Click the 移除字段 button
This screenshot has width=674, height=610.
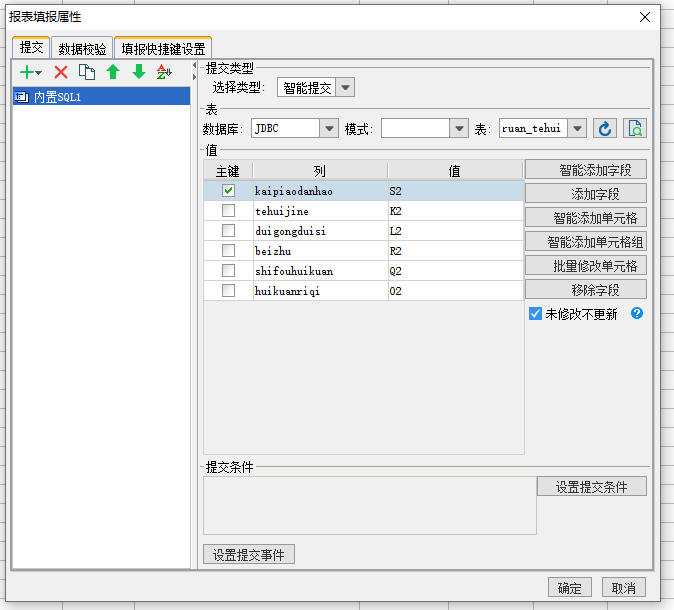(x=586, y=290)
